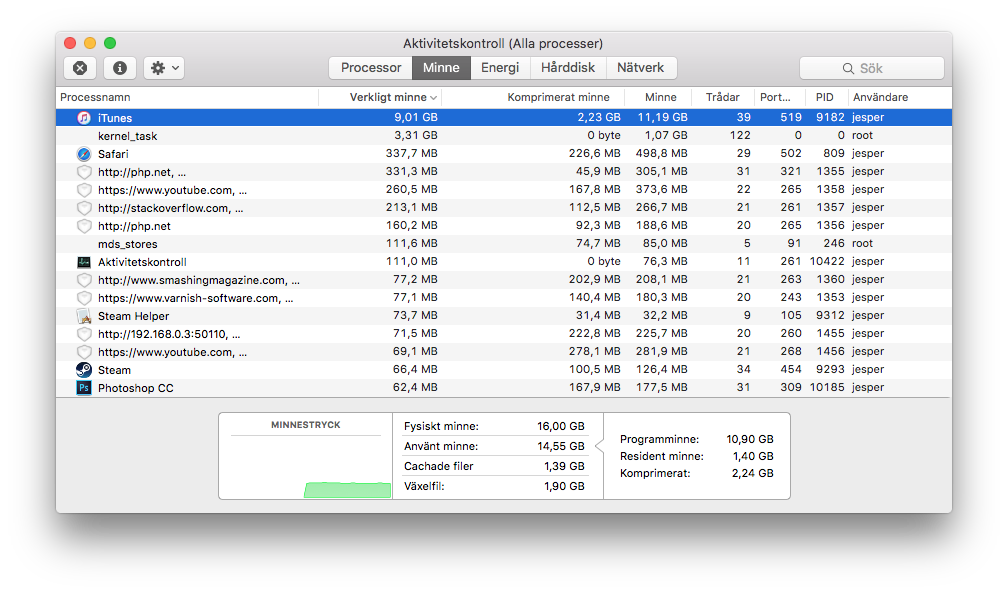Click the Photoshop CC icon
Image resolution: width=1008 pixels, height=593 pixels.
pos(84,388)
